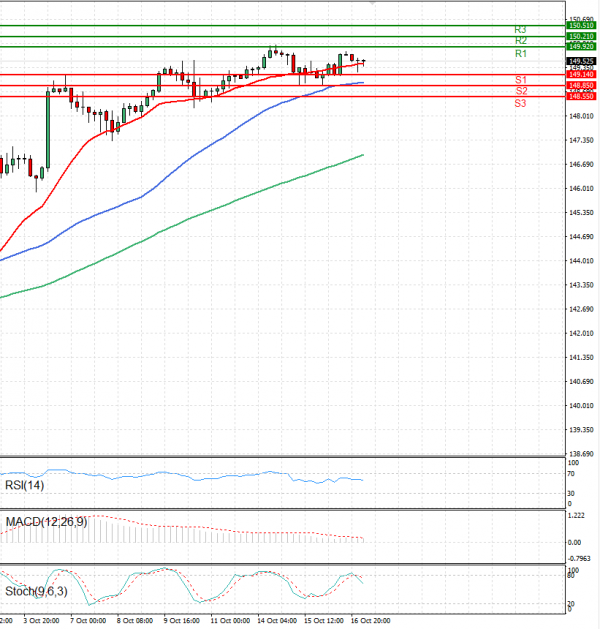The image size is (600, 629).
Task: Select the 149.920 green price tag
Action: click(581, 47)
